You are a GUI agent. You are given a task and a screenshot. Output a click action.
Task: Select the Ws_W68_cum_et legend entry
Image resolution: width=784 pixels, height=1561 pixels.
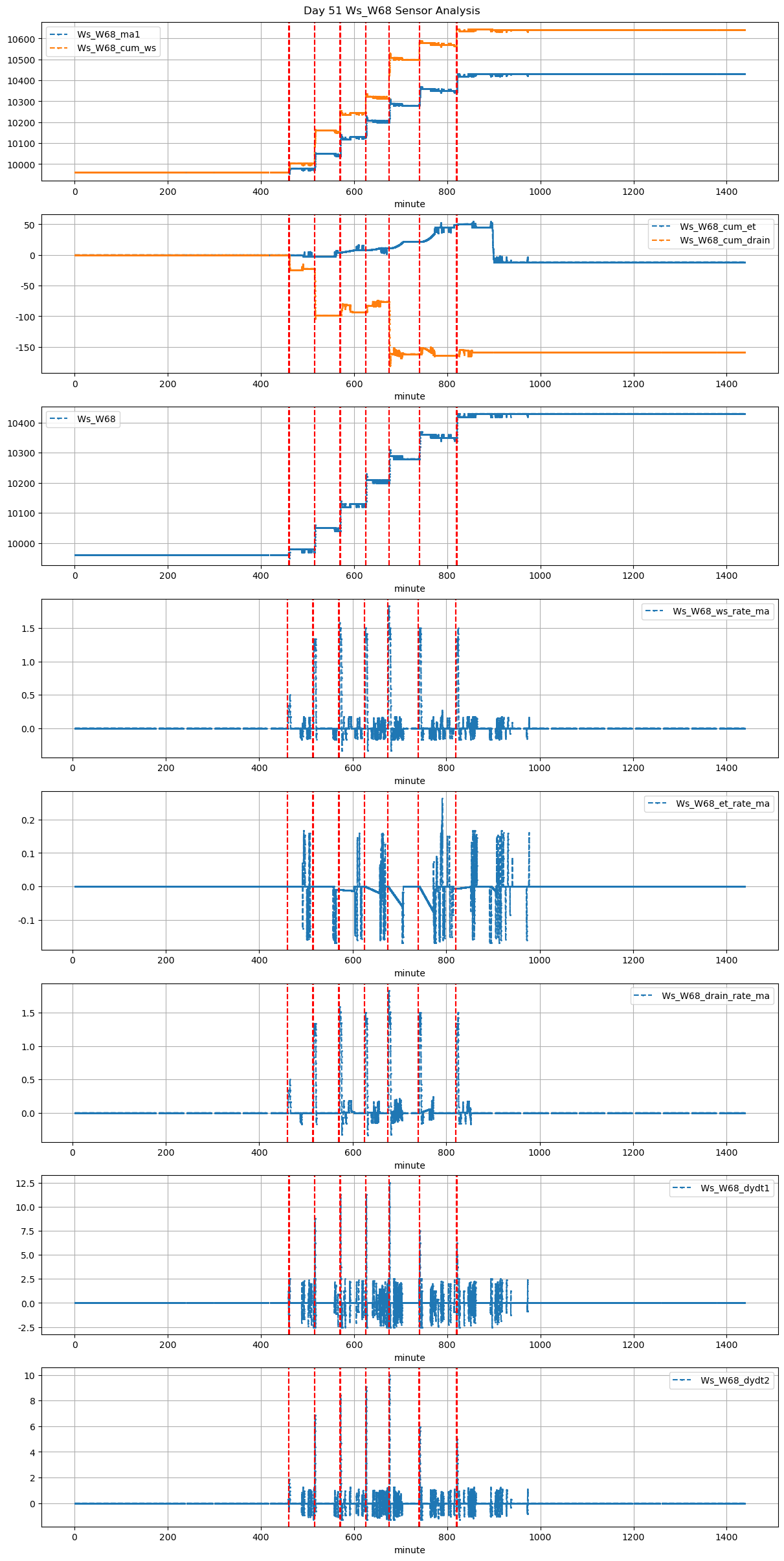tap(717, 227)
